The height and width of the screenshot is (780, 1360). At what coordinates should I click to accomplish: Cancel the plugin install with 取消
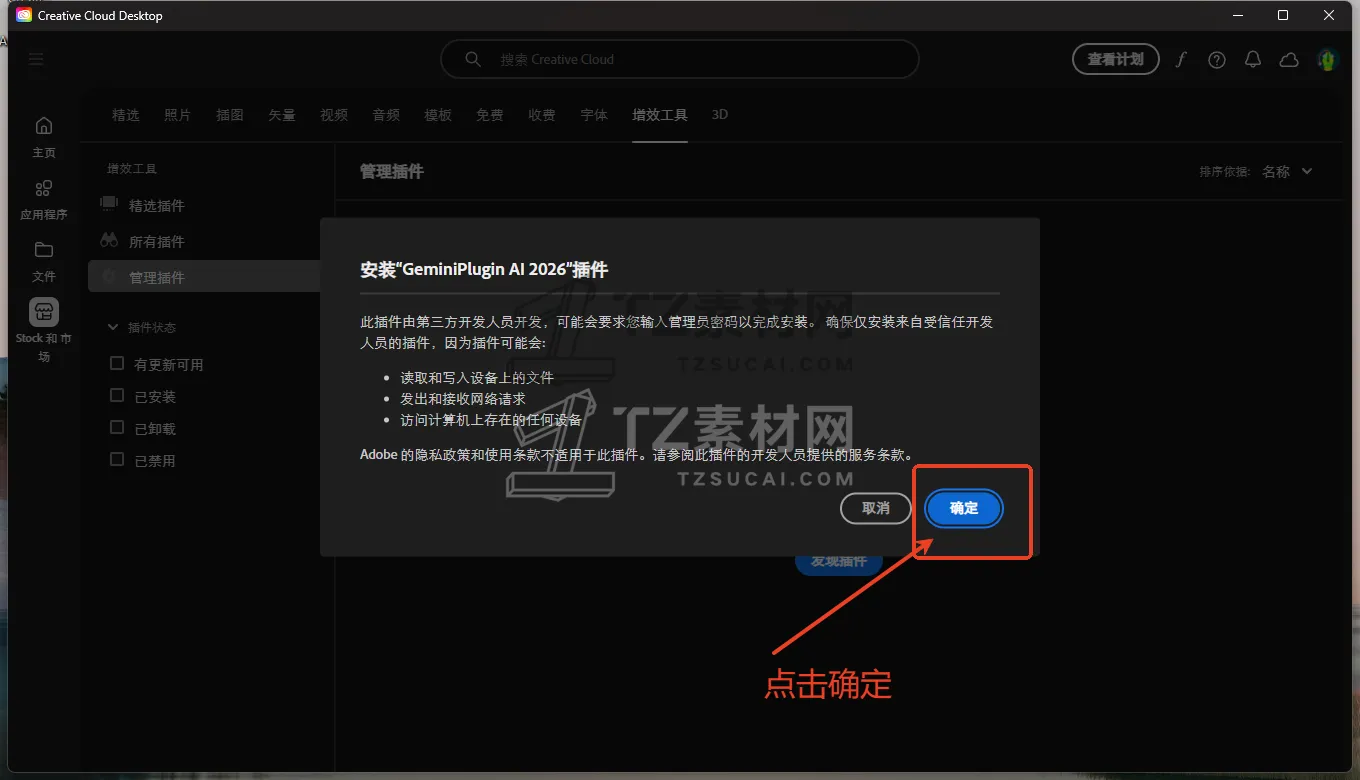(876, 508)
